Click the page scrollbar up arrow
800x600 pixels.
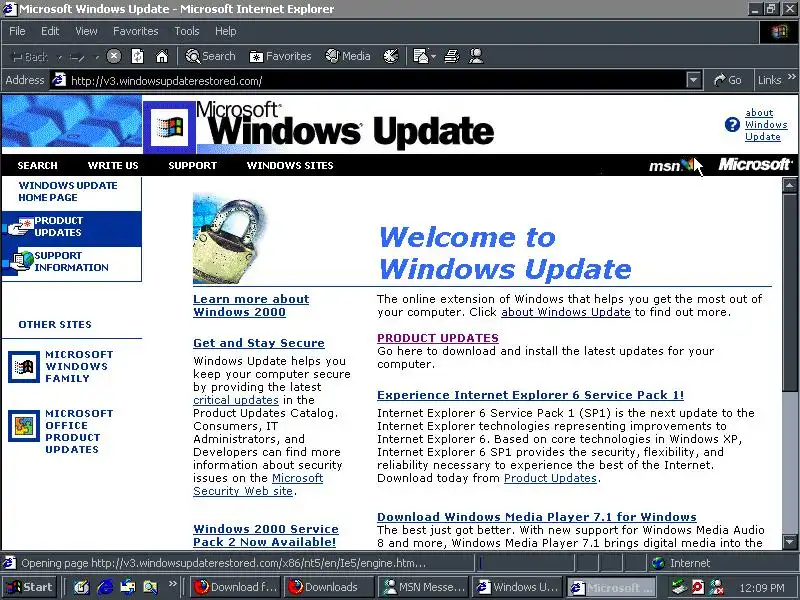pyautogui.click(x=790, y=185)
